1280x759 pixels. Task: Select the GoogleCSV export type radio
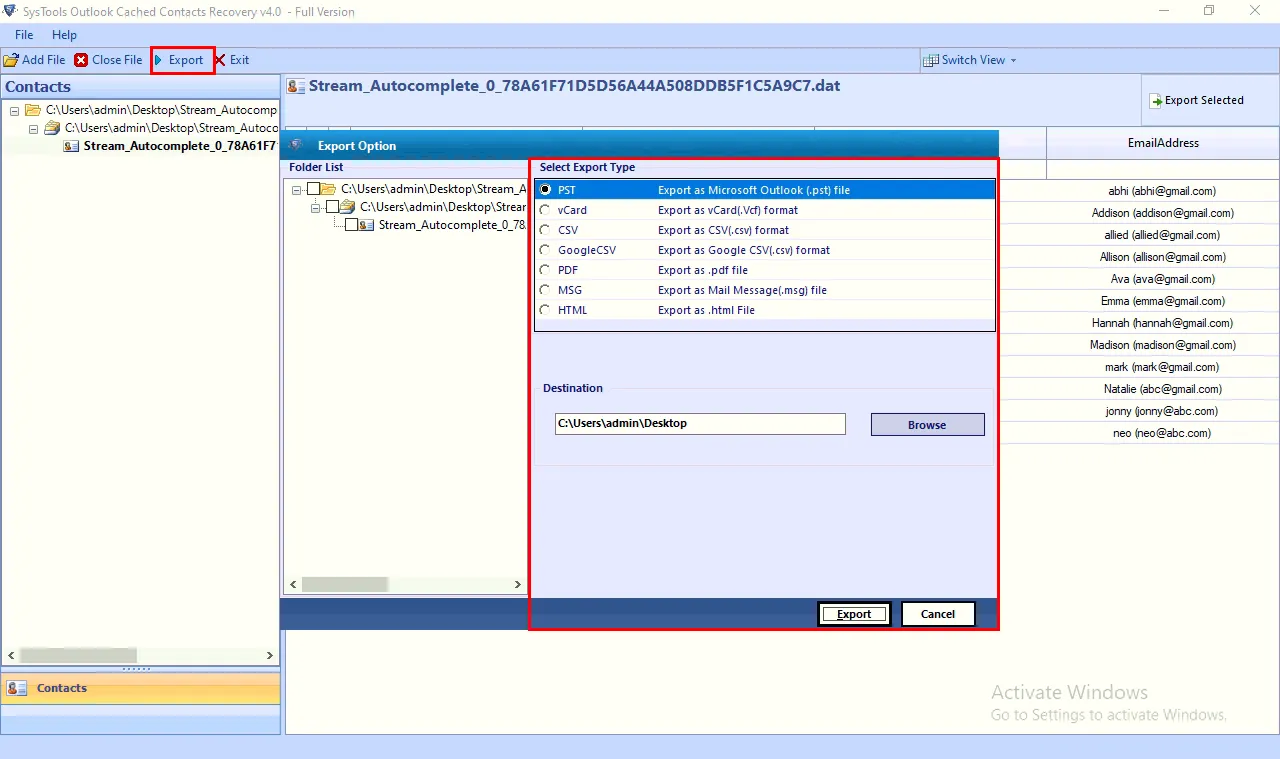[545, 250]
